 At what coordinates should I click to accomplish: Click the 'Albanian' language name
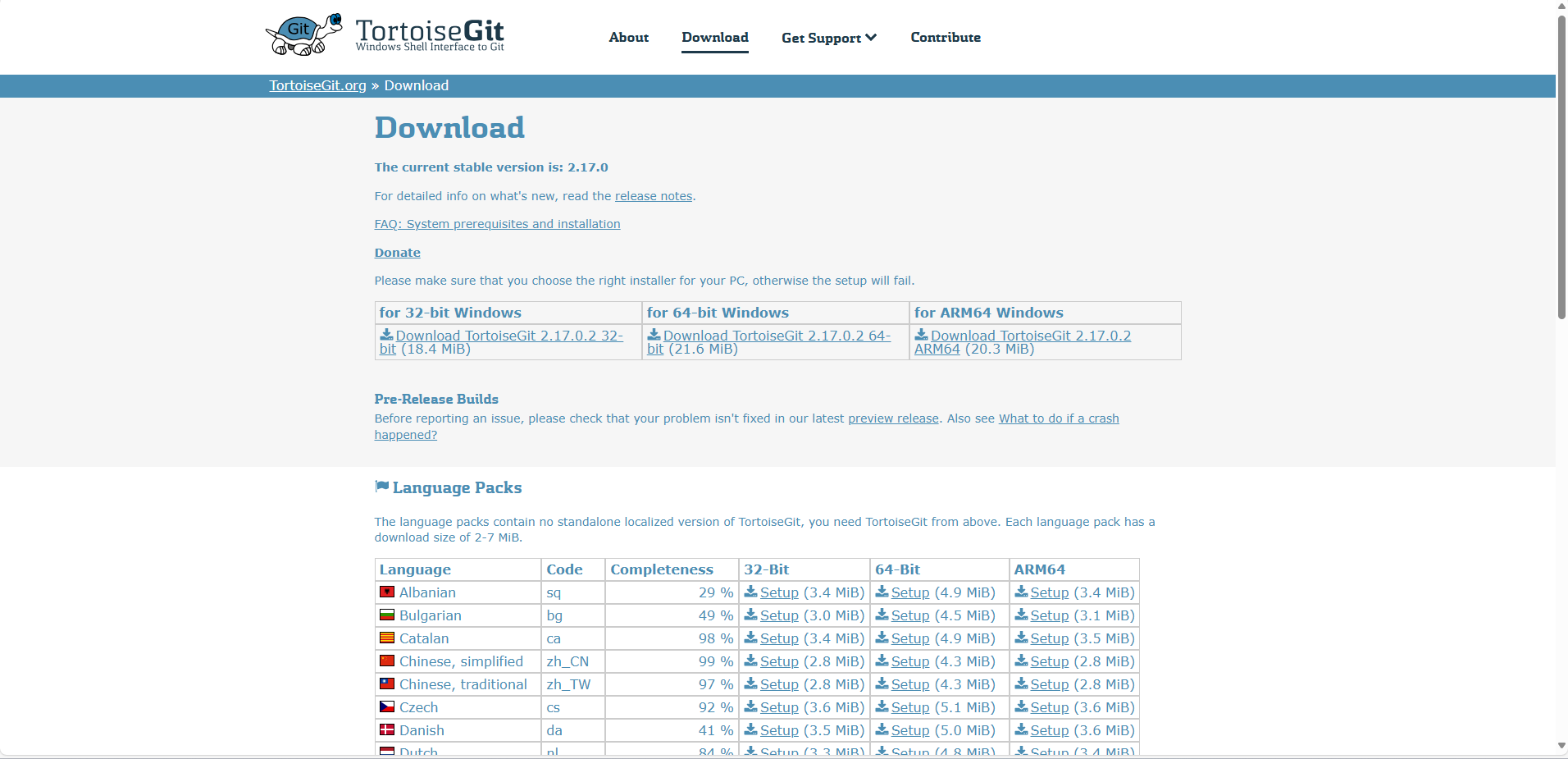point(427,592)
